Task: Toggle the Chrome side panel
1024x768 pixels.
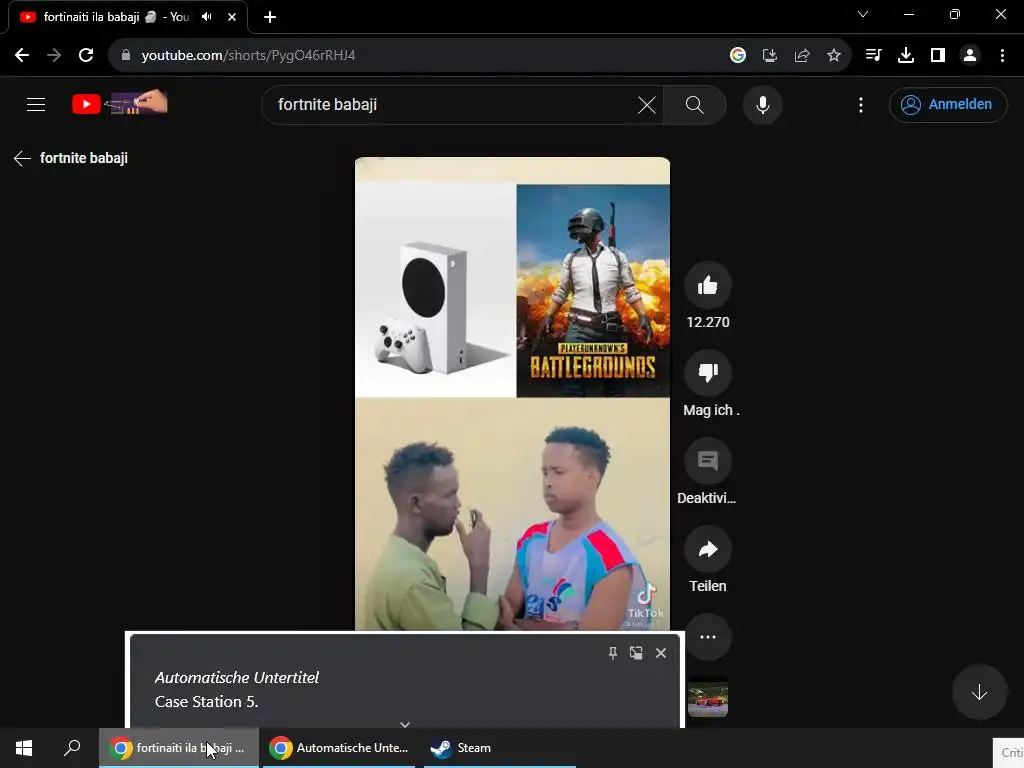Action: (x=938, y=56)
